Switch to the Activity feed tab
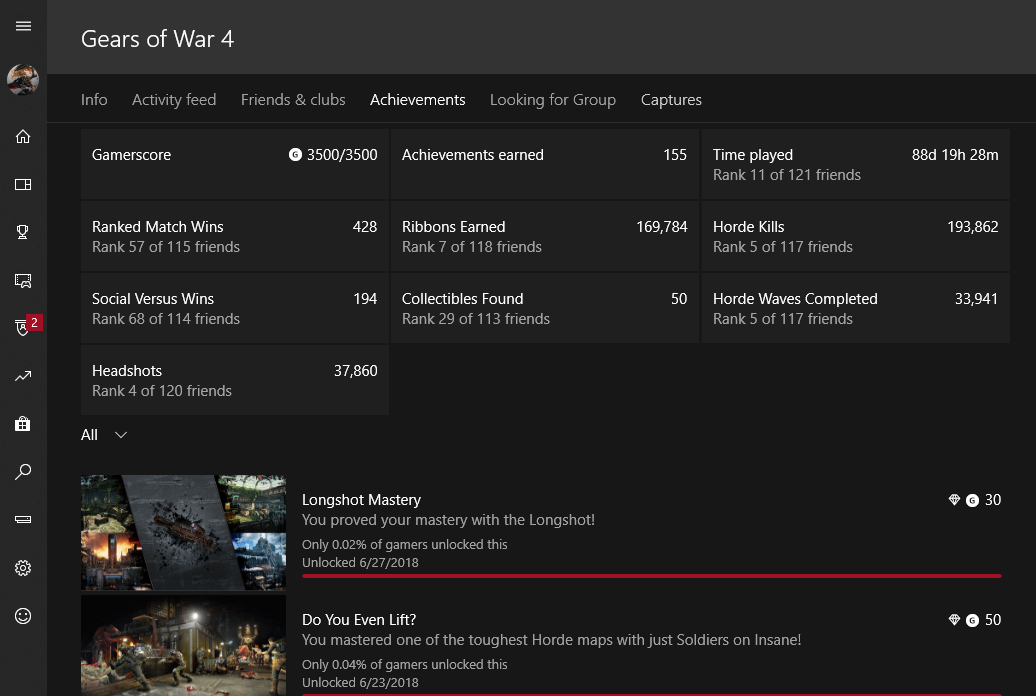Screen dimensions: 1036x696 (x=174, y=100)
